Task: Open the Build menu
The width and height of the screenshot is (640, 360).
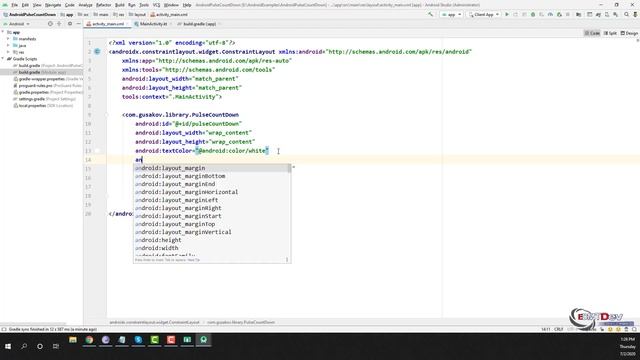Action: (120, 5)
